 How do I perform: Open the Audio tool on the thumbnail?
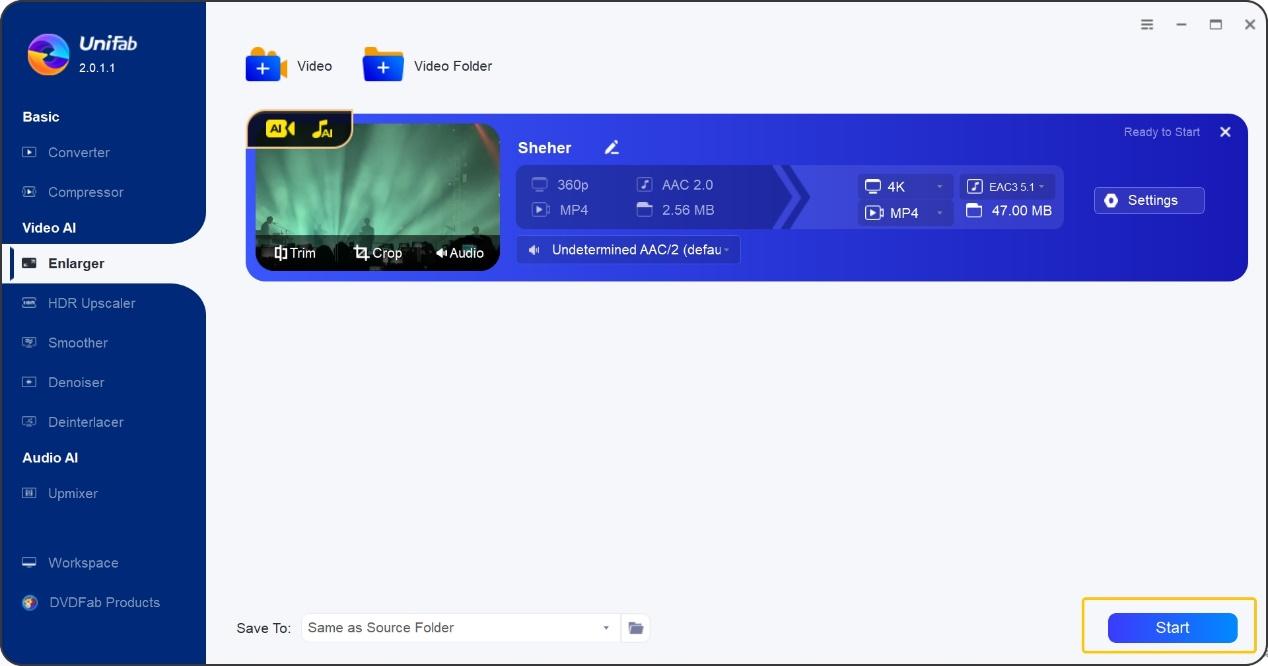[x=460, y=253]
